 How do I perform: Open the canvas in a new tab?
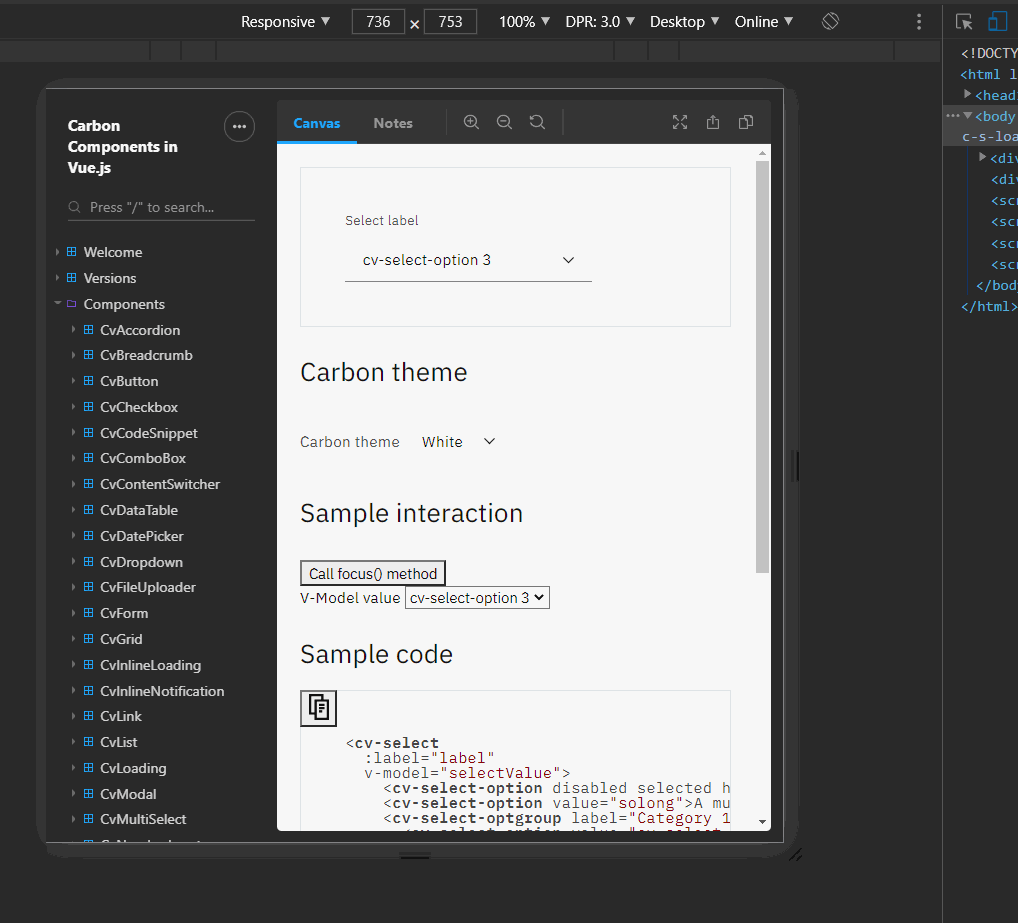click(713, 122)
